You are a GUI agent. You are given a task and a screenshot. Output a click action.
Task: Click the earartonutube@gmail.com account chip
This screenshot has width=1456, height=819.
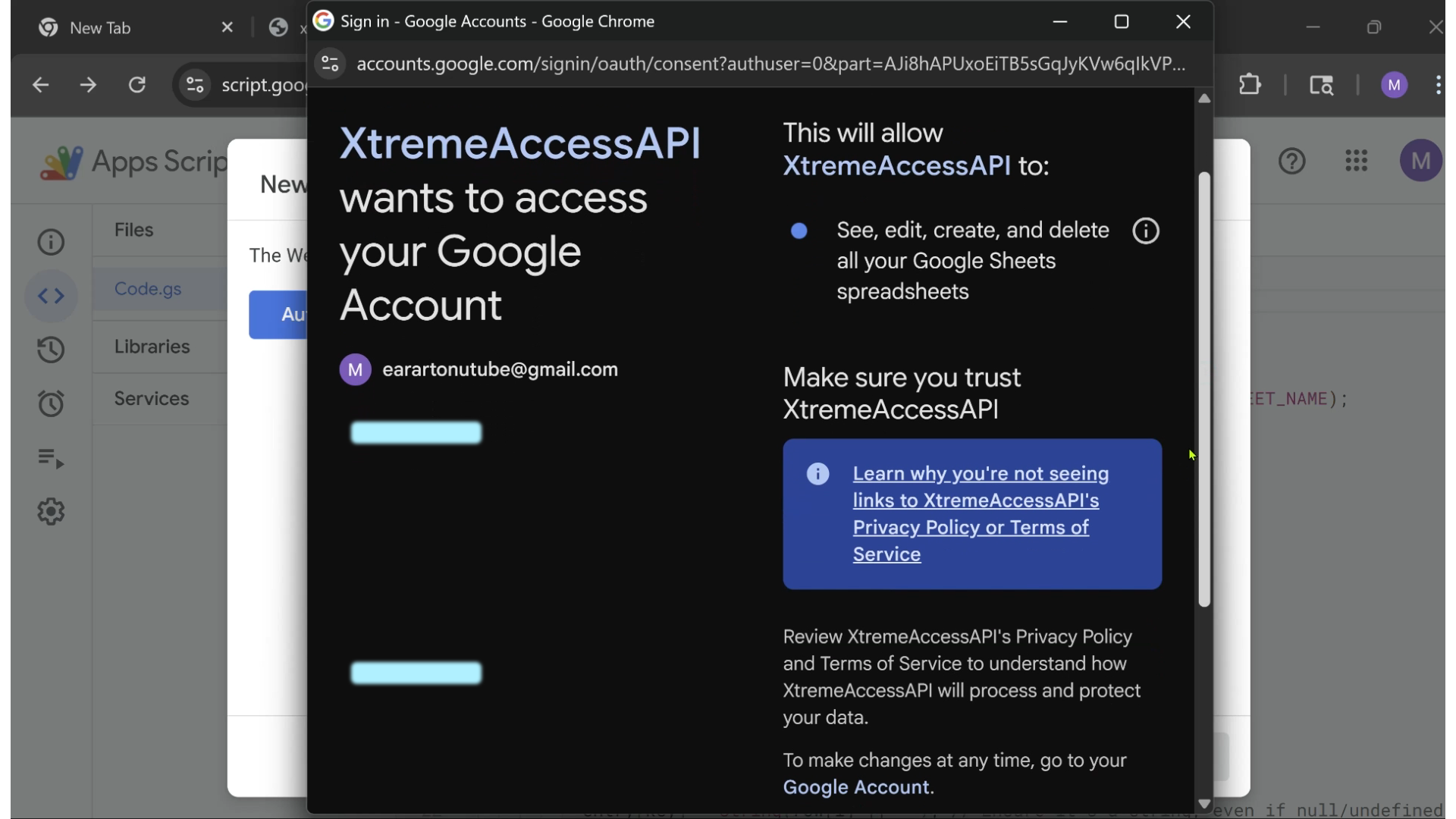pyautogui.click(x=479, y=369)
